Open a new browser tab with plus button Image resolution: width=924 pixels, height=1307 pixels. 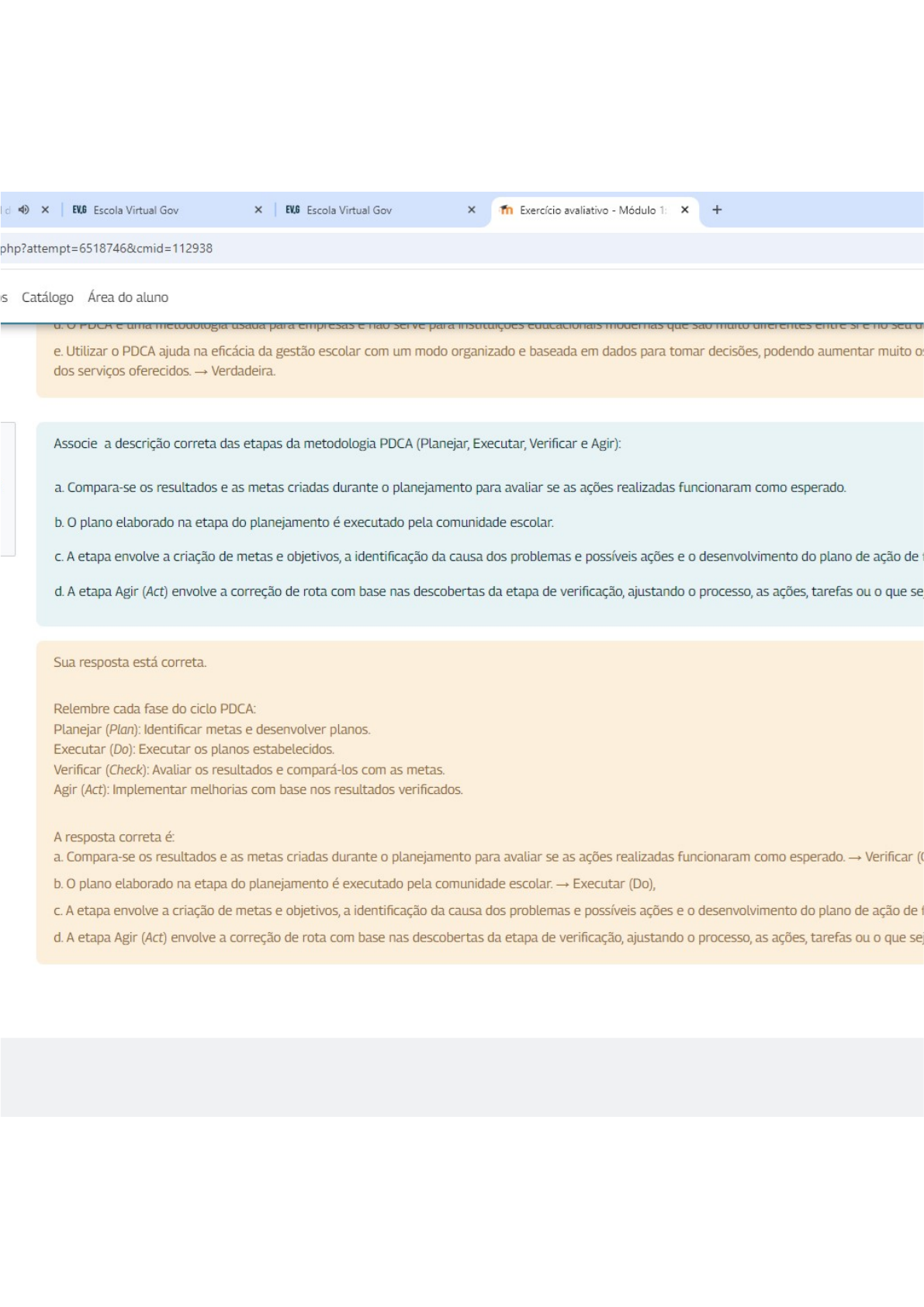pos(717,210)
